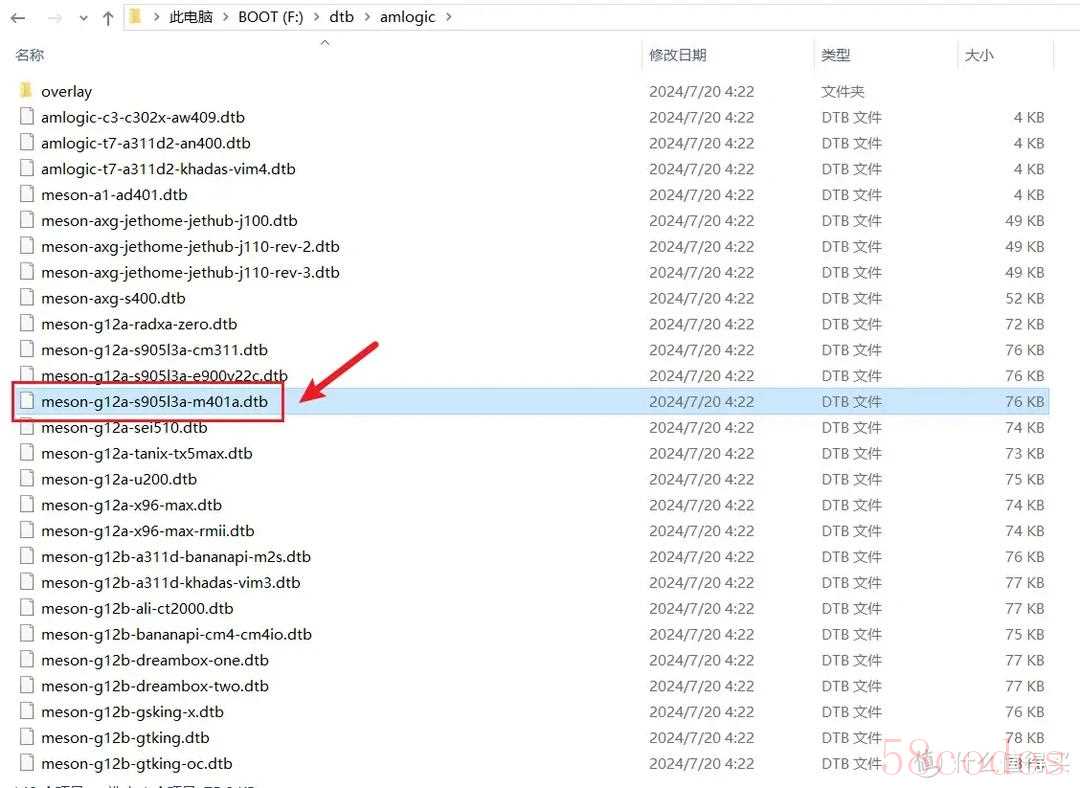Click the date of the overlay folder
The width and height of the screenshot is (1080, 788).
point(701,92)
